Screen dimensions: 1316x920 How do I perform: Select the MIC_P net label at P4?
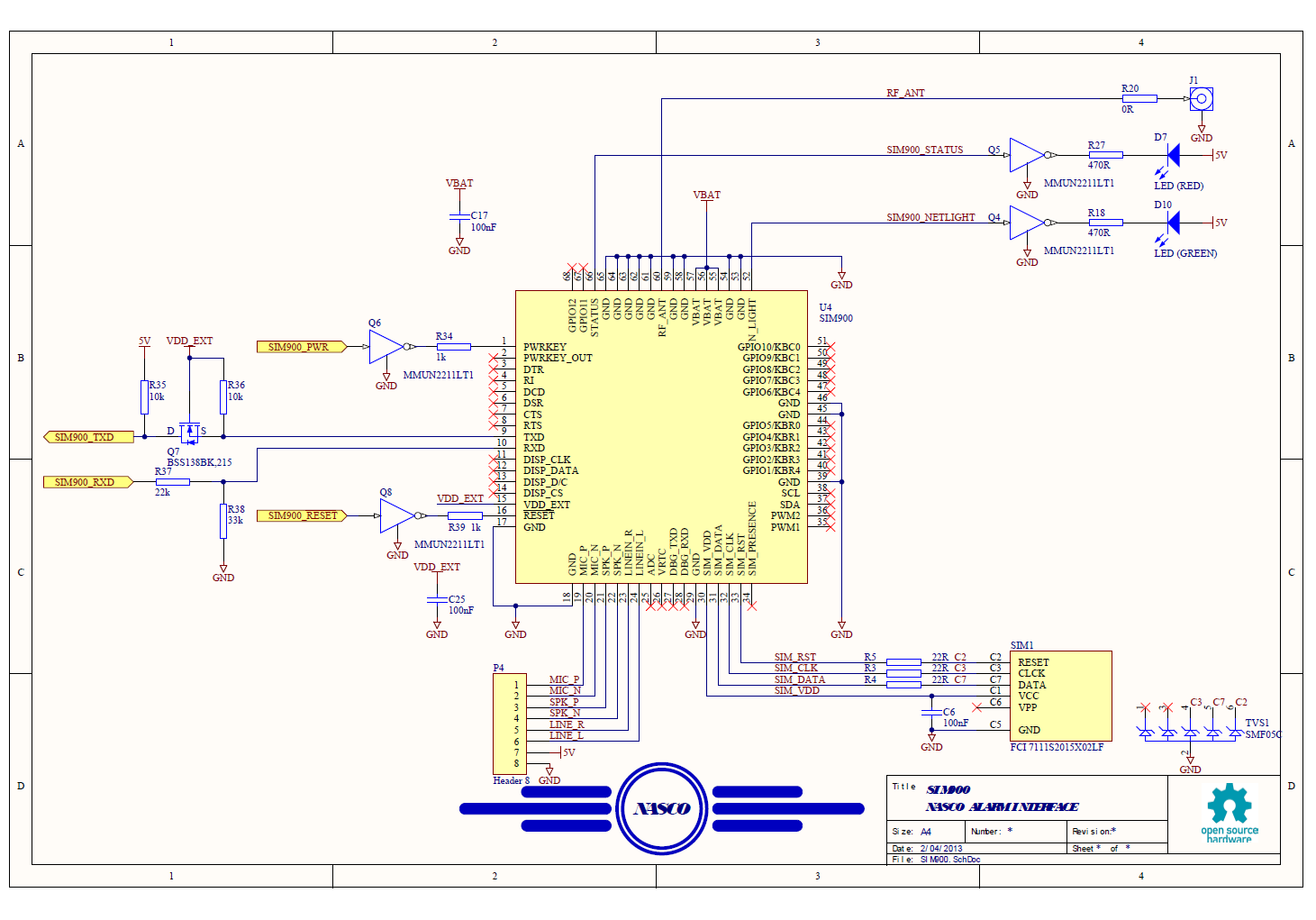(565, 679)
